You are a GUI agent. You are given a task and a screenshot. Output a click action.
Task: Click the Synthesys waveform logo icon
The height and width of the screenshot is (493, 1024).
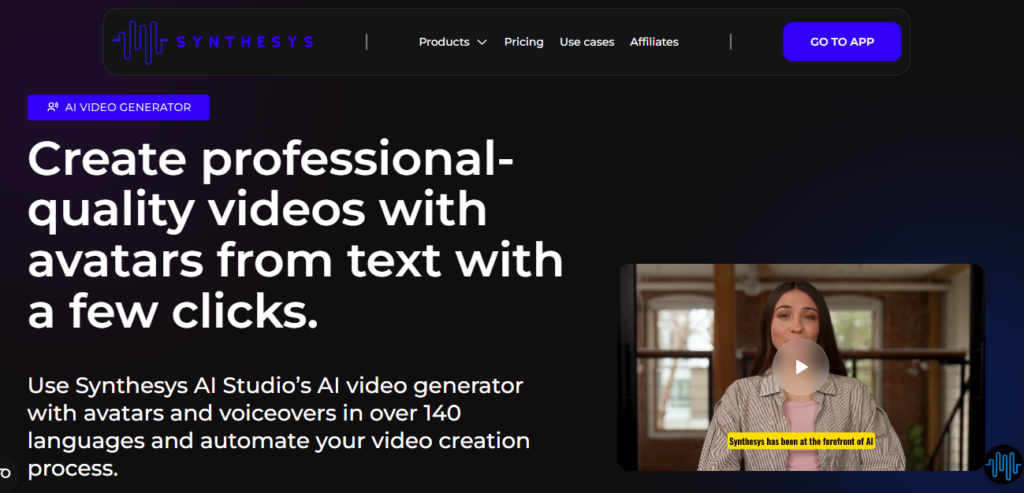[140, 42]
